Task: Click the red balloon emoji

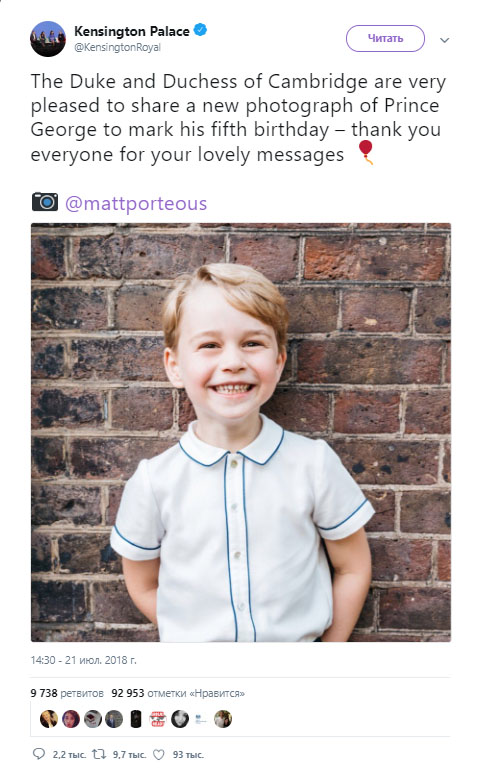Action: coord(365,152)
